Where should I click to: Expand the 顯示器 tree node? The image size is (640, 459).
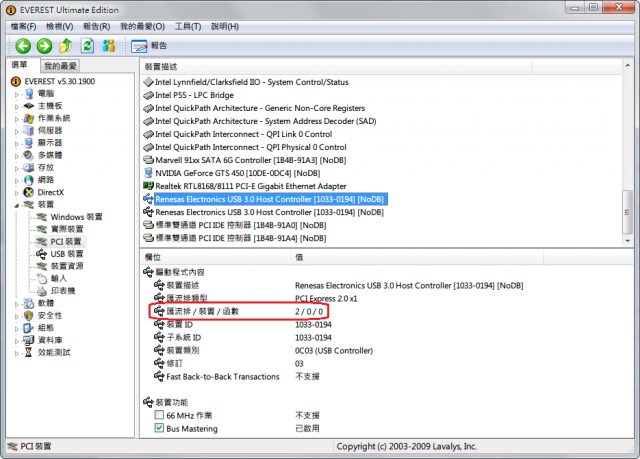pyautogui.click(x=17, y=144)
